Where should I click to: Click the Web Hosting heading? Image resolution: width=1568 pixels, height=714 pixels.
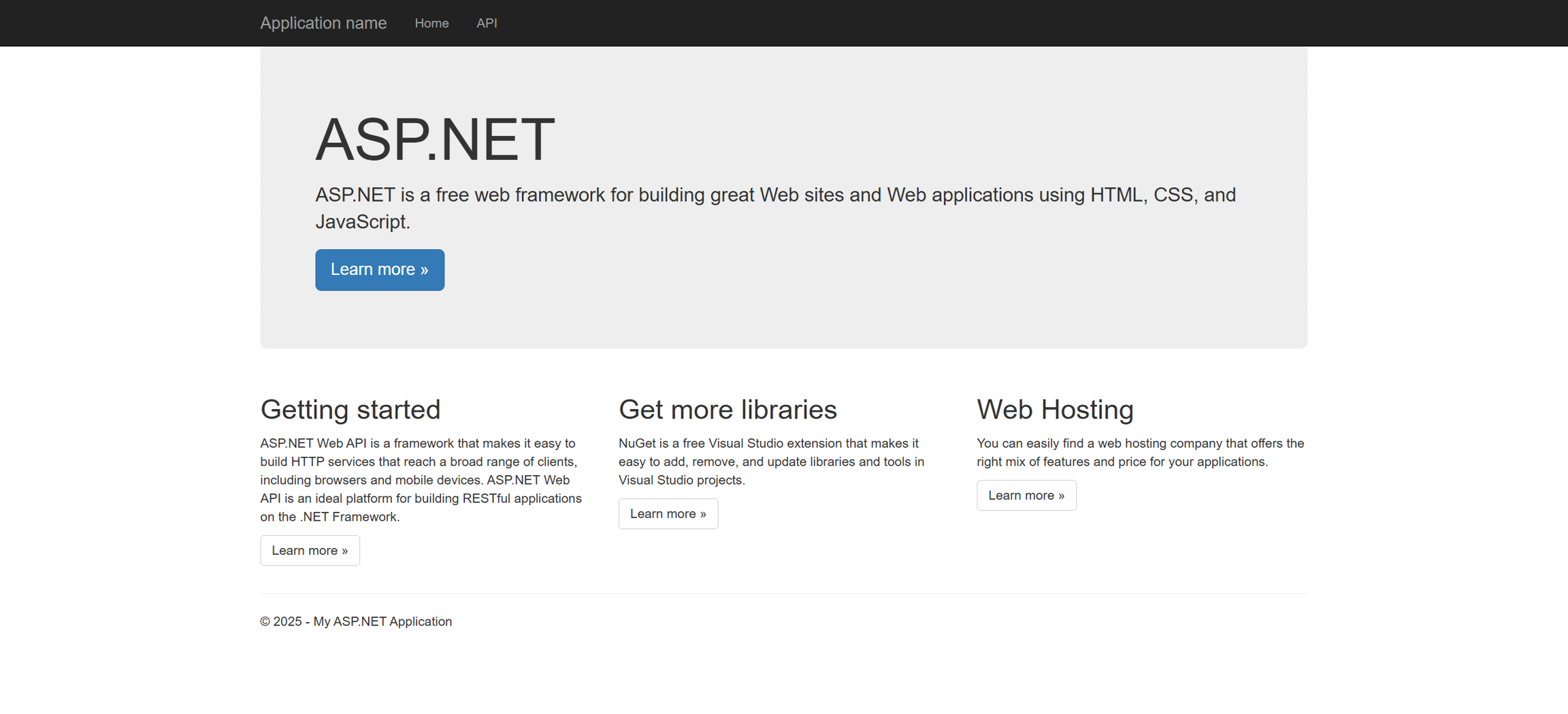pyautogui.click(x=1055, y=409)
